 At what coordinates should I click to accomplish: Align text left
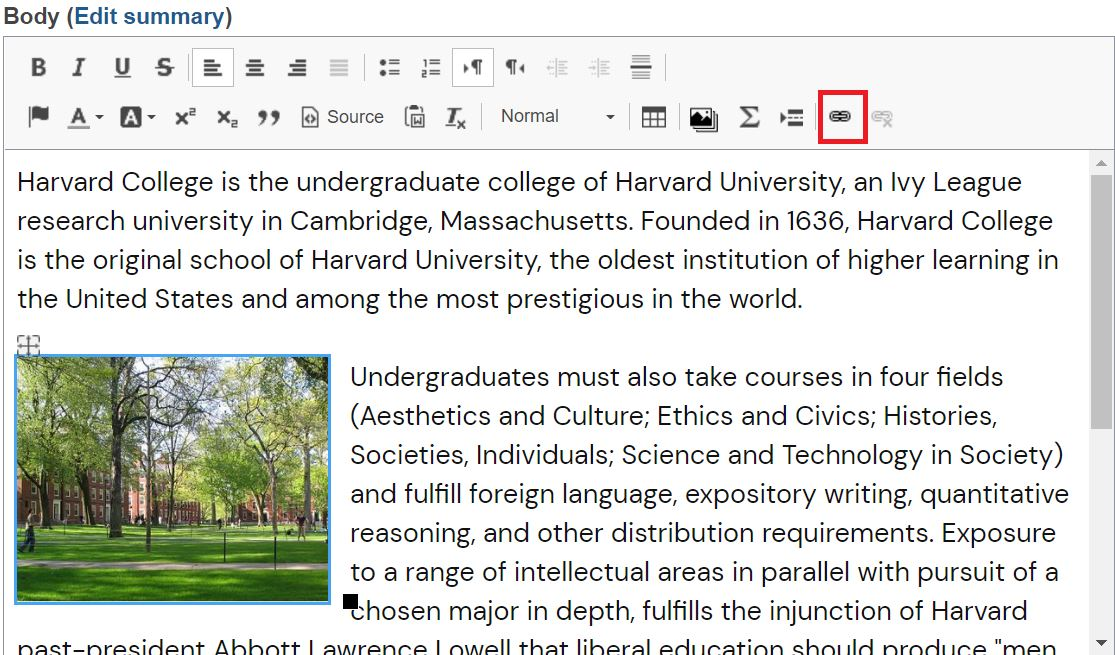pyautogui.click(x=213, y=68)
